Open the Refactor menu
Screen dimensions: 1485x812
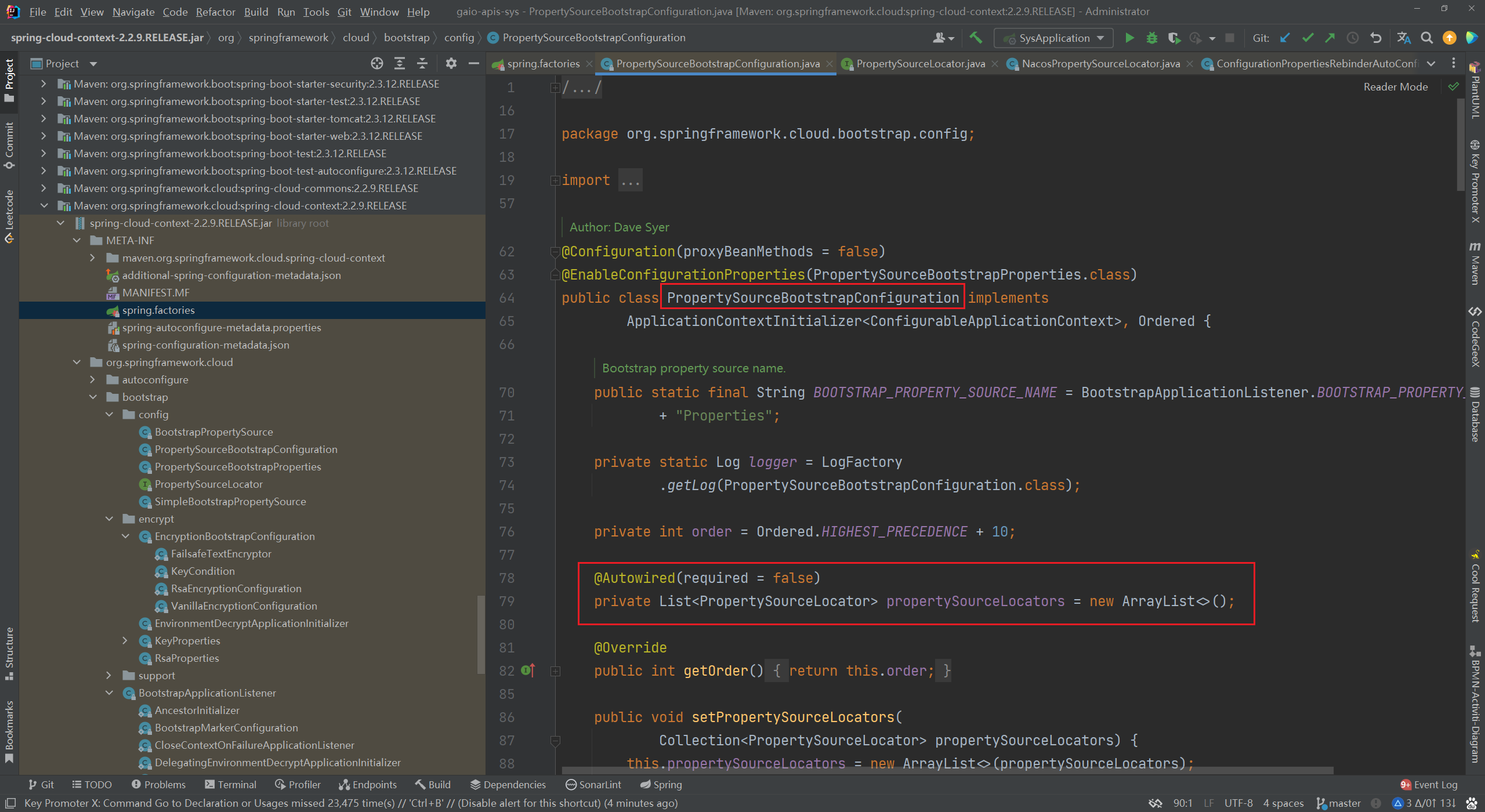click(x=215, y=12)
